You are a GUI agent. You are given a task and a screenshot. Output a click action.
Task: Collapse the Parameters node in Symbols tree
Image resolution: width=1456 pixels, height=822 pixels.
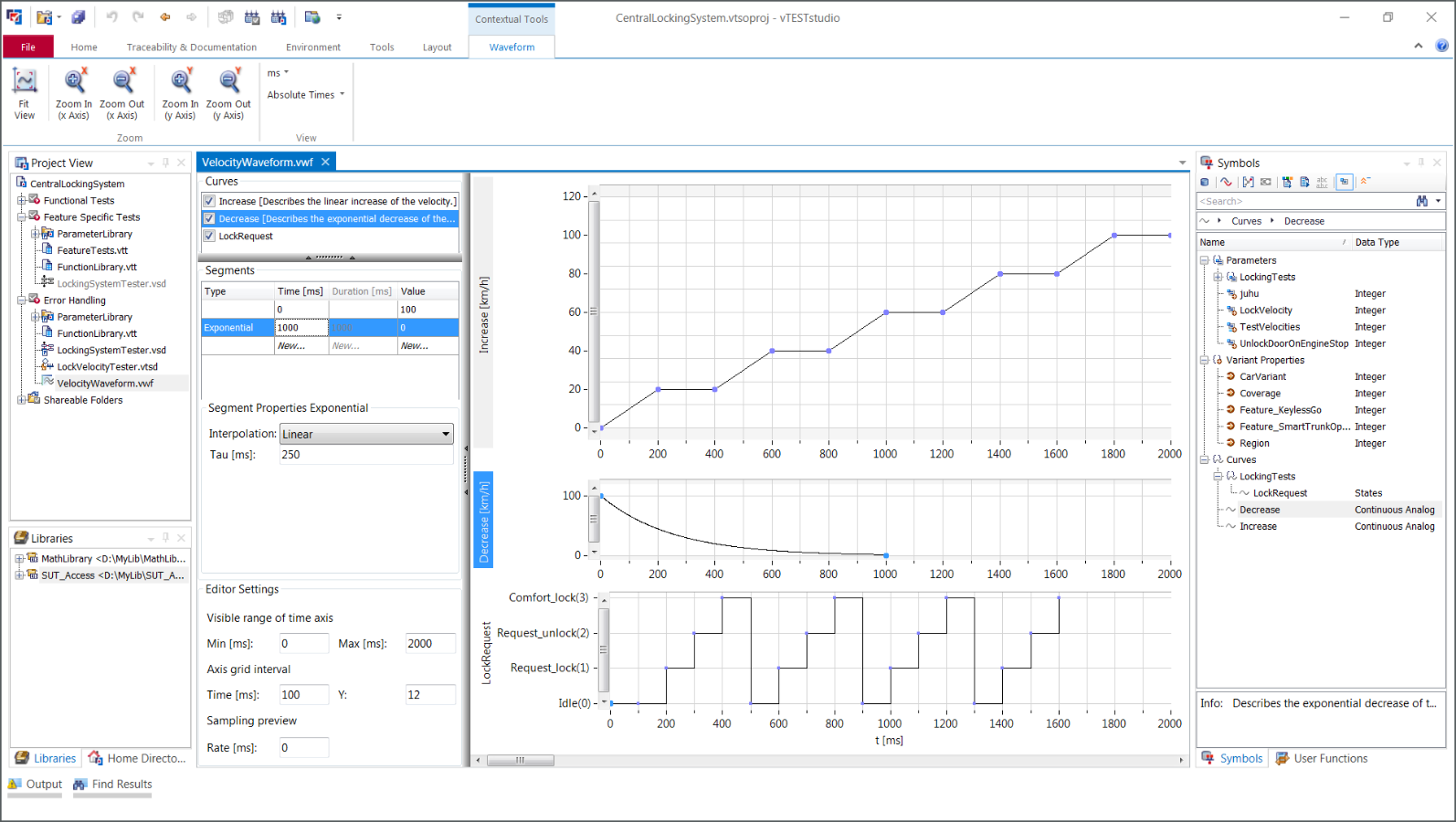1204,260
